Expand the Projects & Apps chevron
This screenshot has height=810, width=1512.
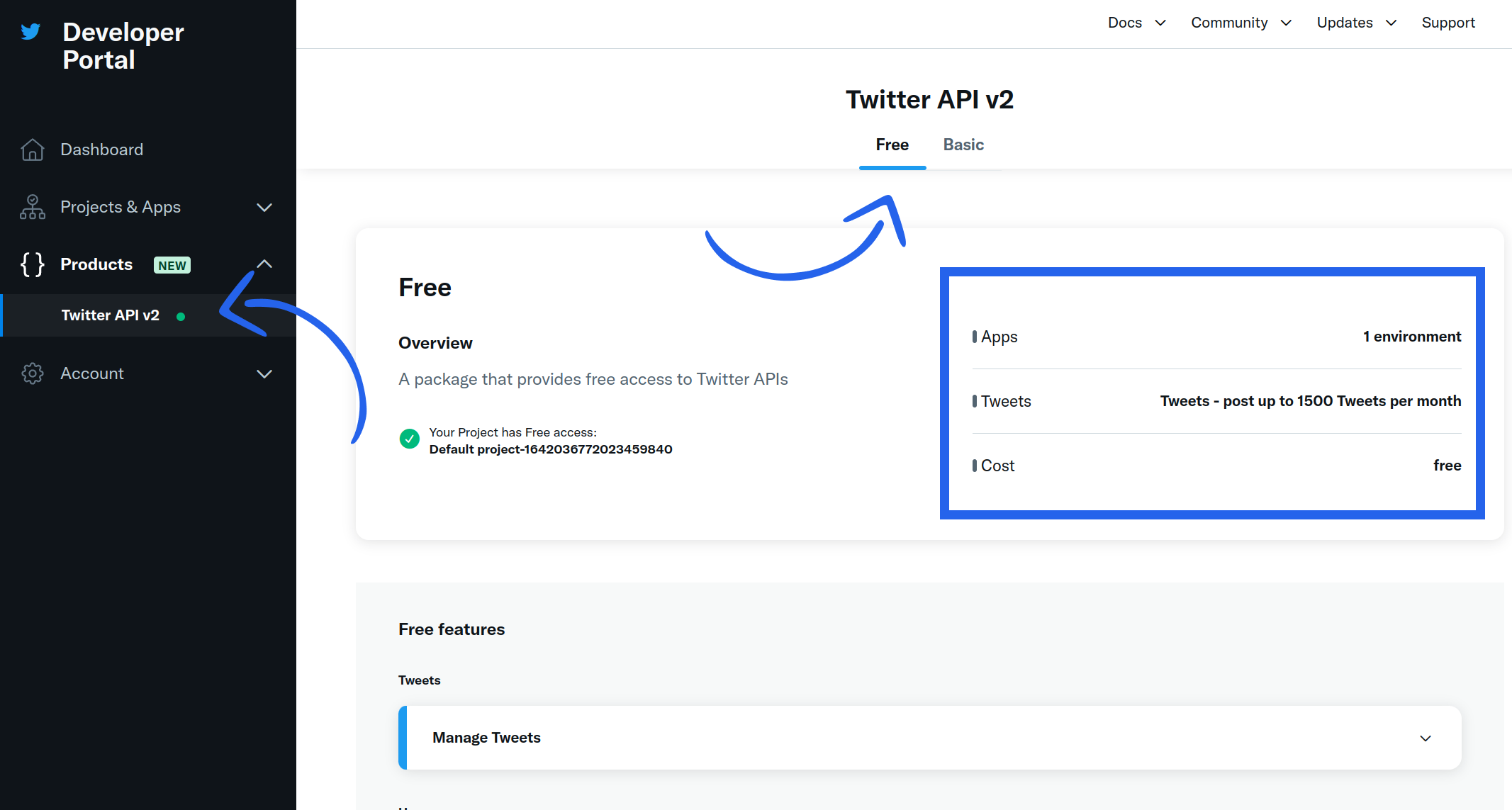tap(264, 208)
